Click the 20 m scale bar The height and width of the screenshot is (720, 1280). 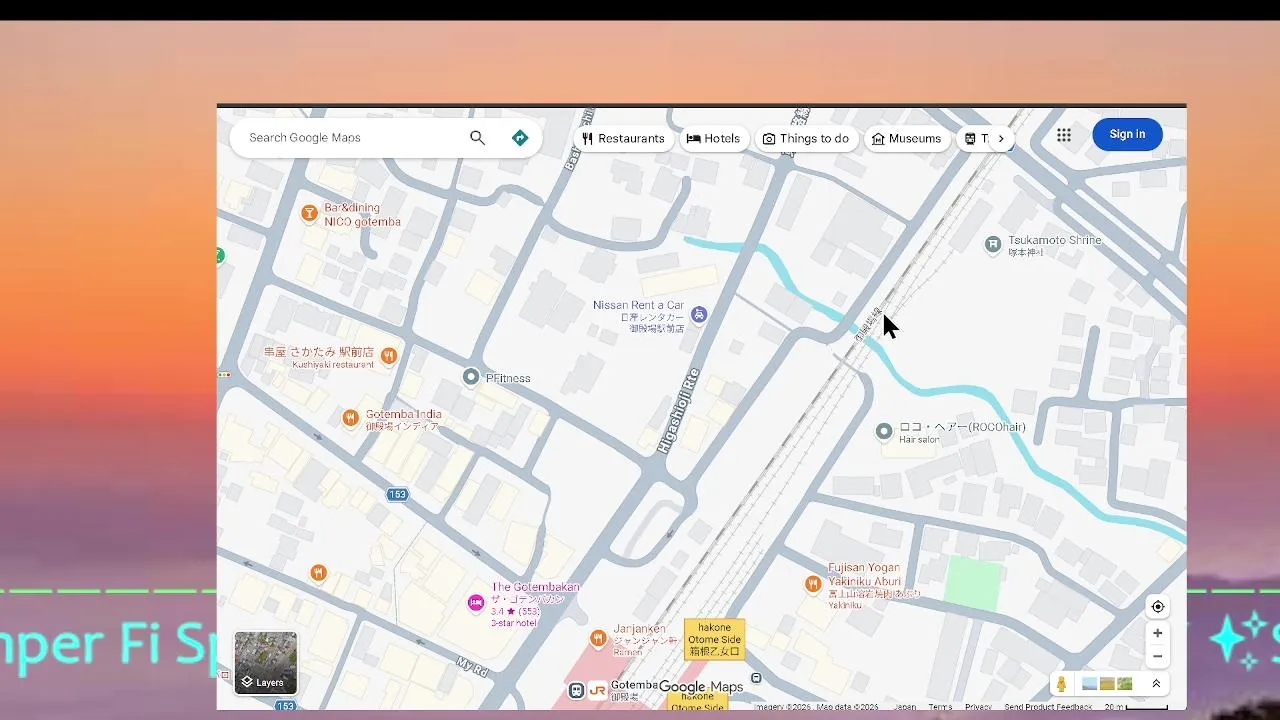(1136, 706)
